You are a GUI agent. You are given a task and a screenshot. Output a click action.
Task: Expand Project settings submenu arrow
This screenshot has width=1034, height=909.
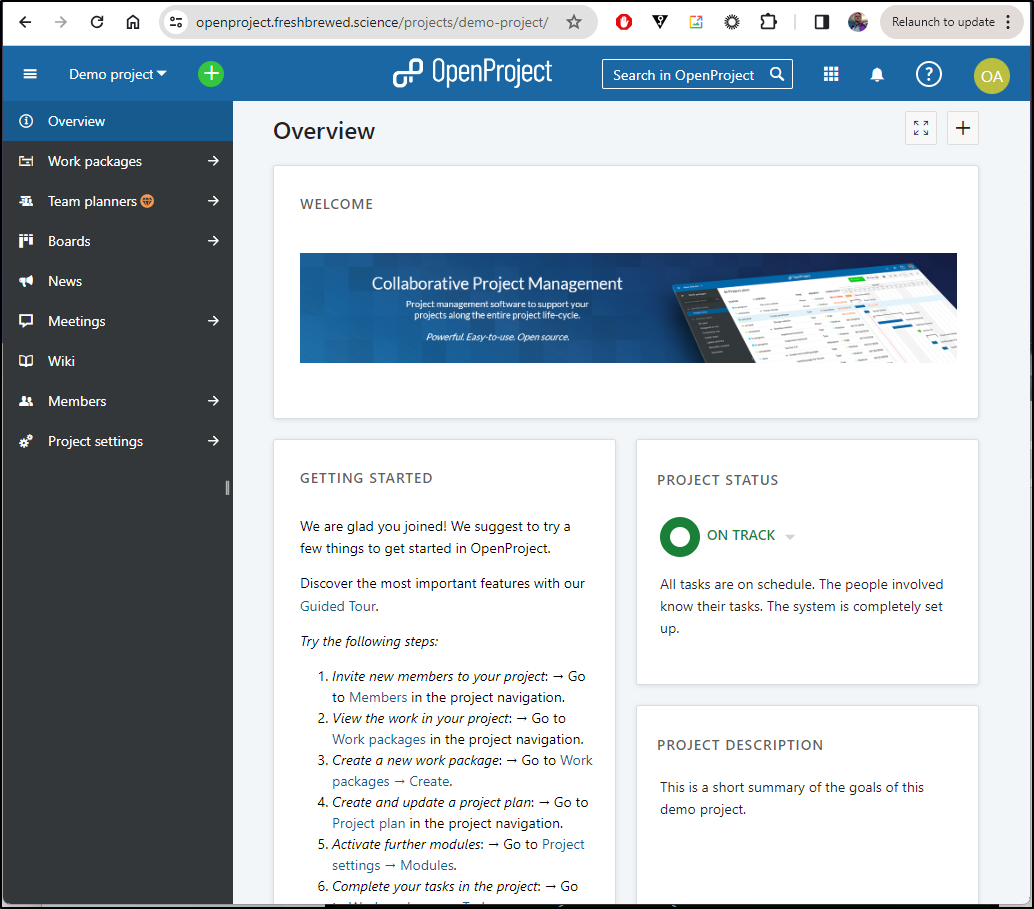coord(213,441)
